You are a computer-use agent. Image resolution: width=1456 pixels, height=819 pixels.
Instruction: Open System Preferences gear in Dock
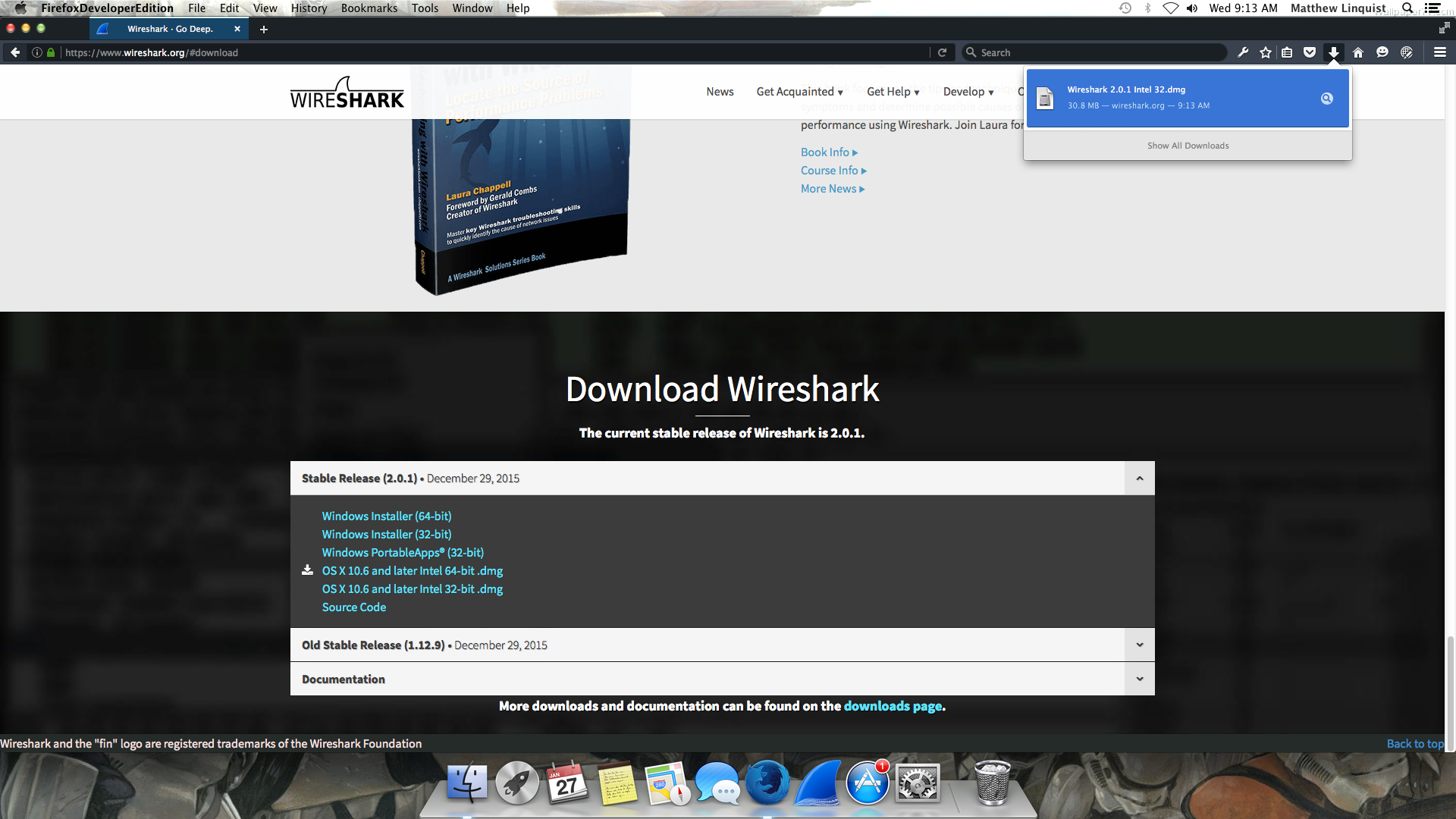[918, 783]
